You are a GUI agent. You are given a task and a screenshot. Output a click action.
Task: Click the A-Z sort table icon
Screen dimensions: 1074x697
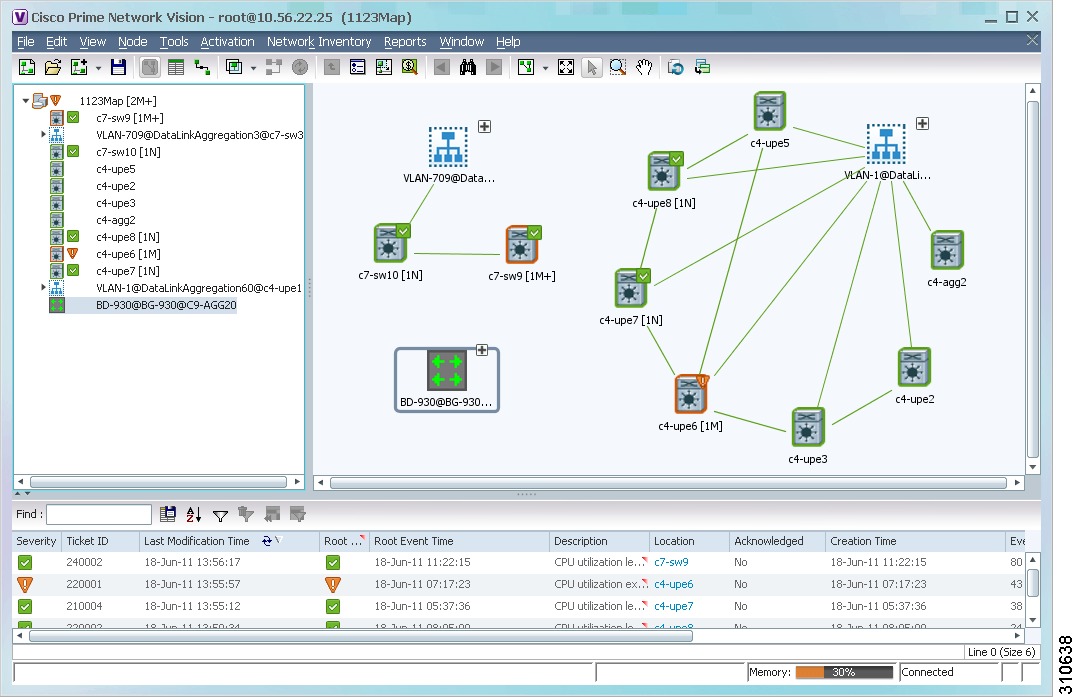194,514
